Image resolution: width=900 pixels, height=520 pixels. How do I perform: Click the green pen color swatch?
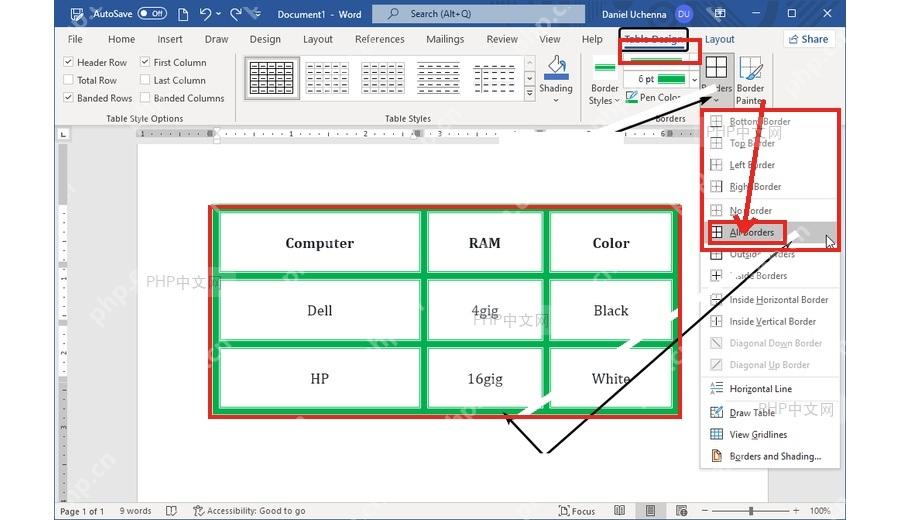click(671, 79)
